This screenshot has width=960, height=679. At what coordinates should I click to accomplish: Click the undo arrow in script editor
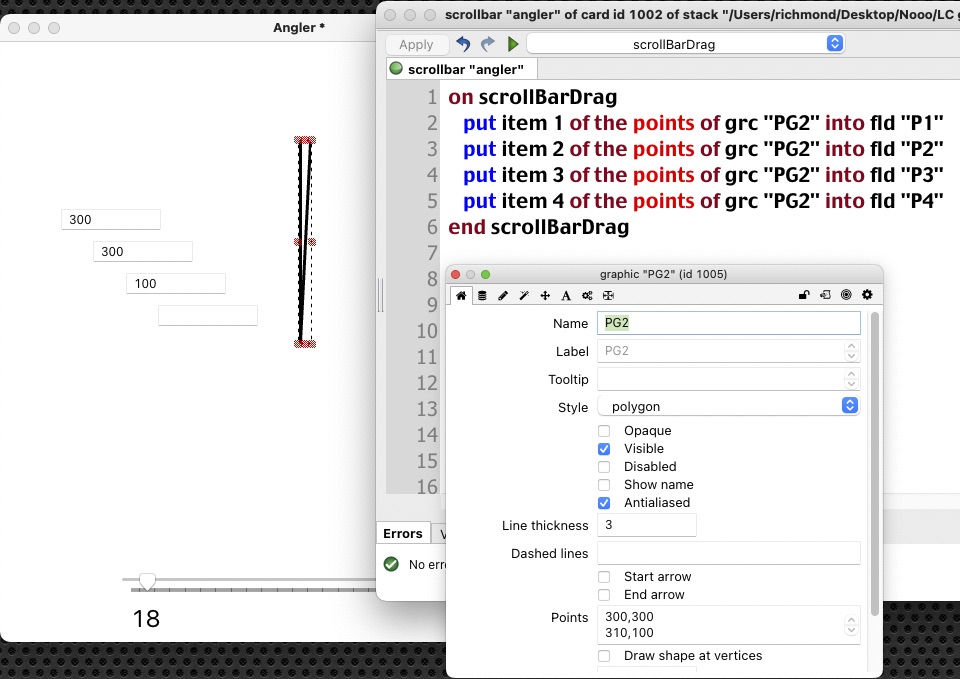pyautogui.click(x=463, y=44)
